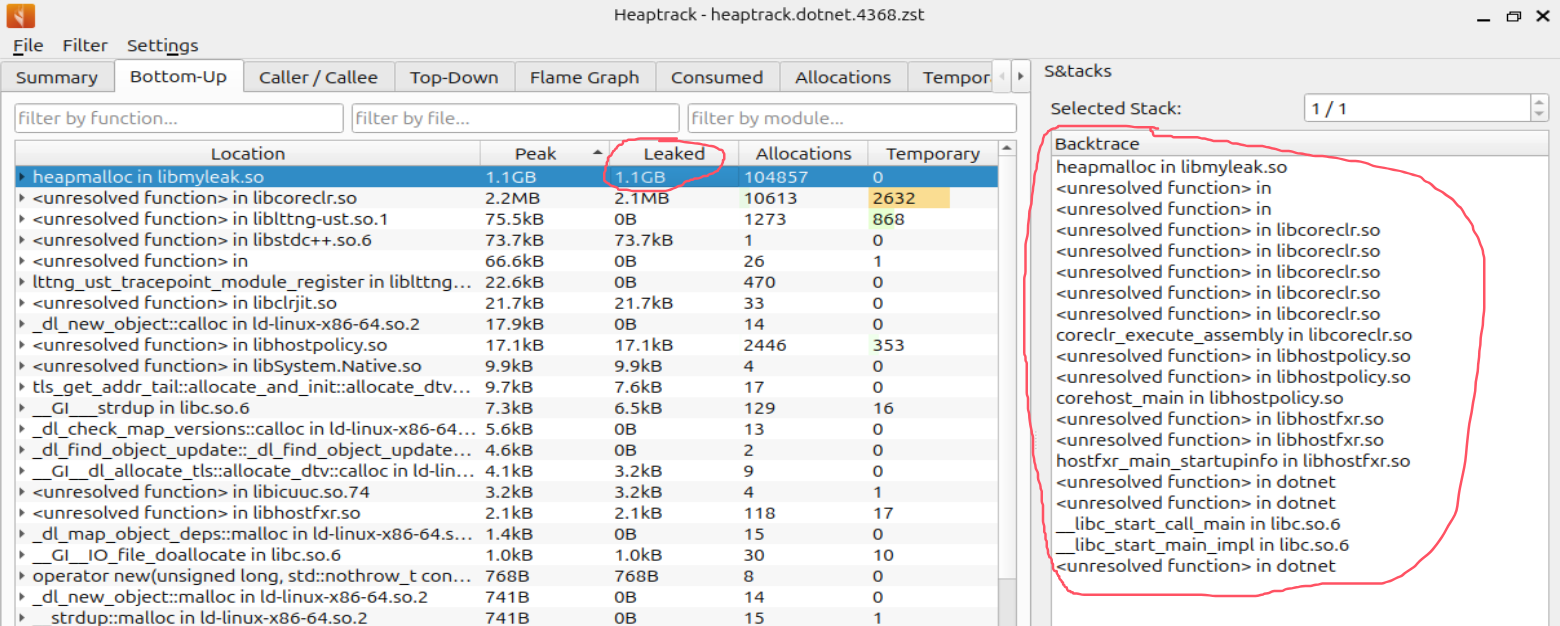This screenshot has width=1560, height=626.
Task: Open the Settings menu
Action: tap(162, 45)
